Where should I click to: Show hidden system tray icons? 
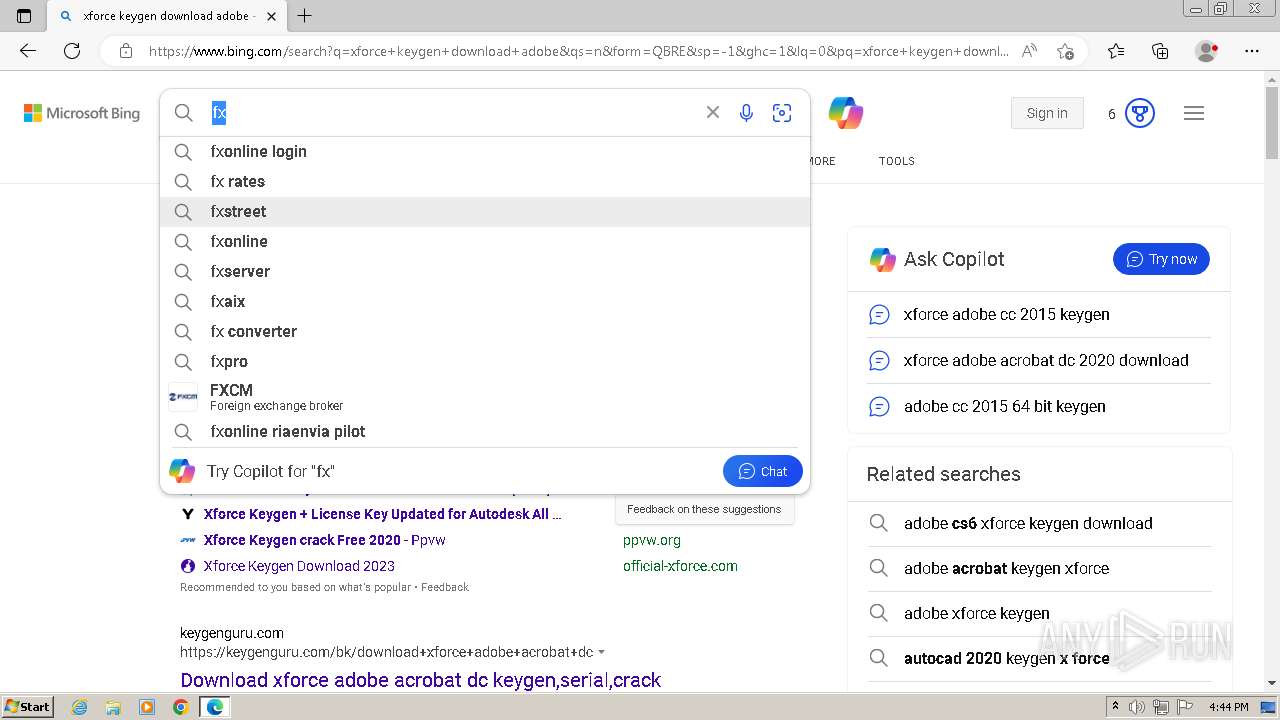coord(1115,707)
